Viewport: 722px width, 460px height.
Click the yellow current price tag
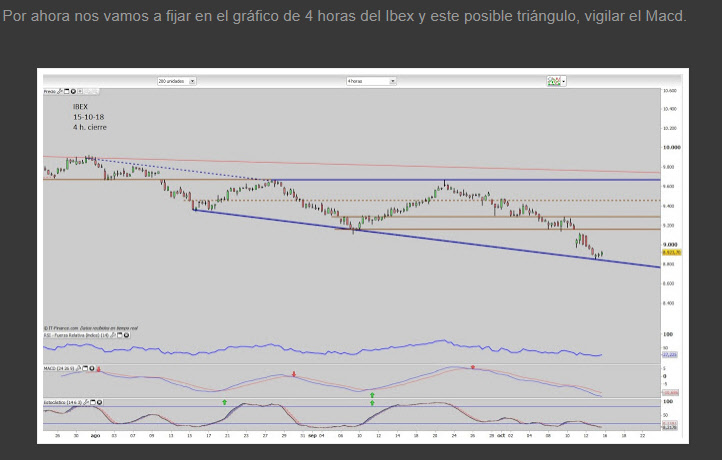[x=671, y=252]
